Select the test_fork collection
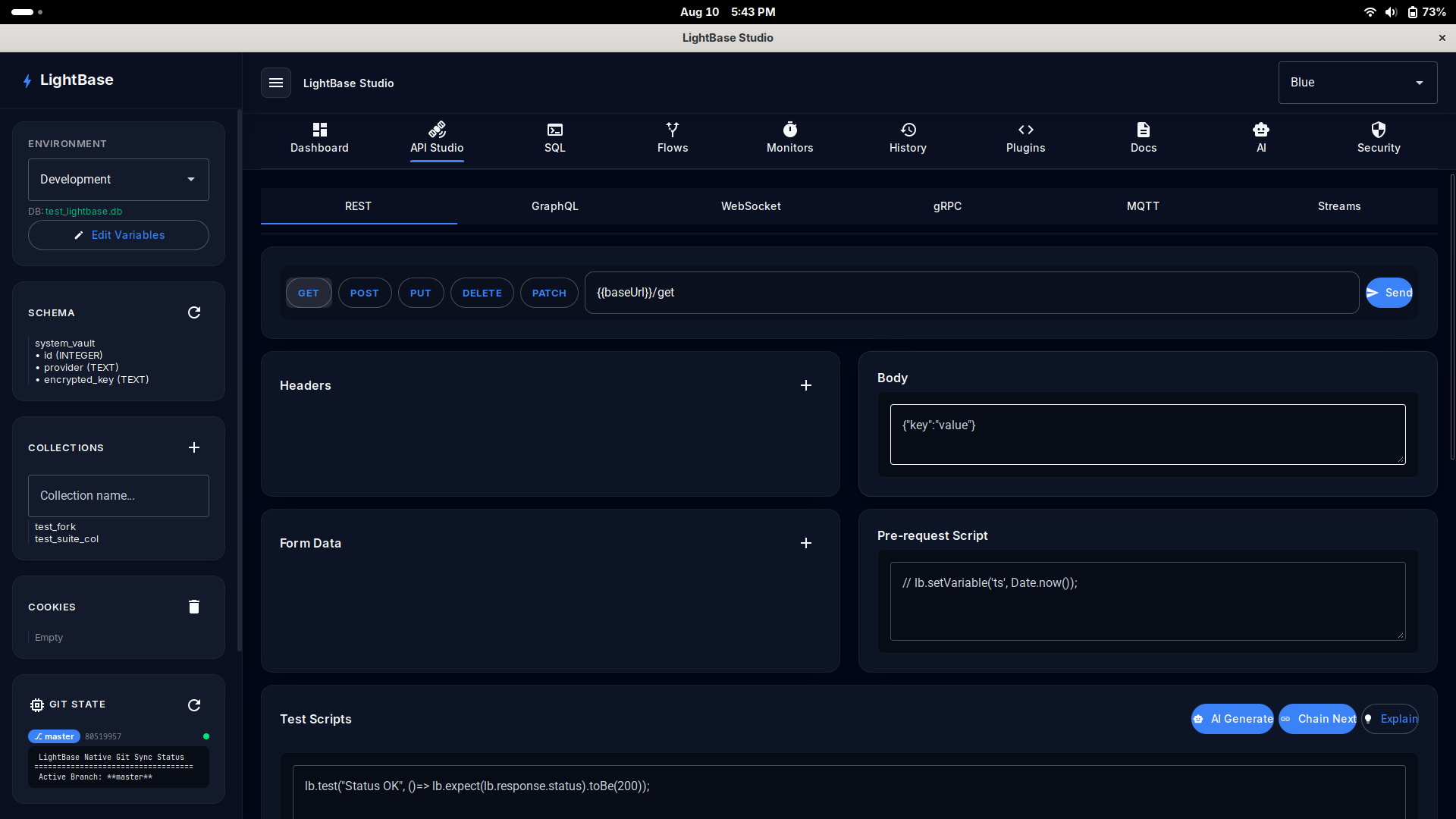1456x819 pixels. coord(55,526)
